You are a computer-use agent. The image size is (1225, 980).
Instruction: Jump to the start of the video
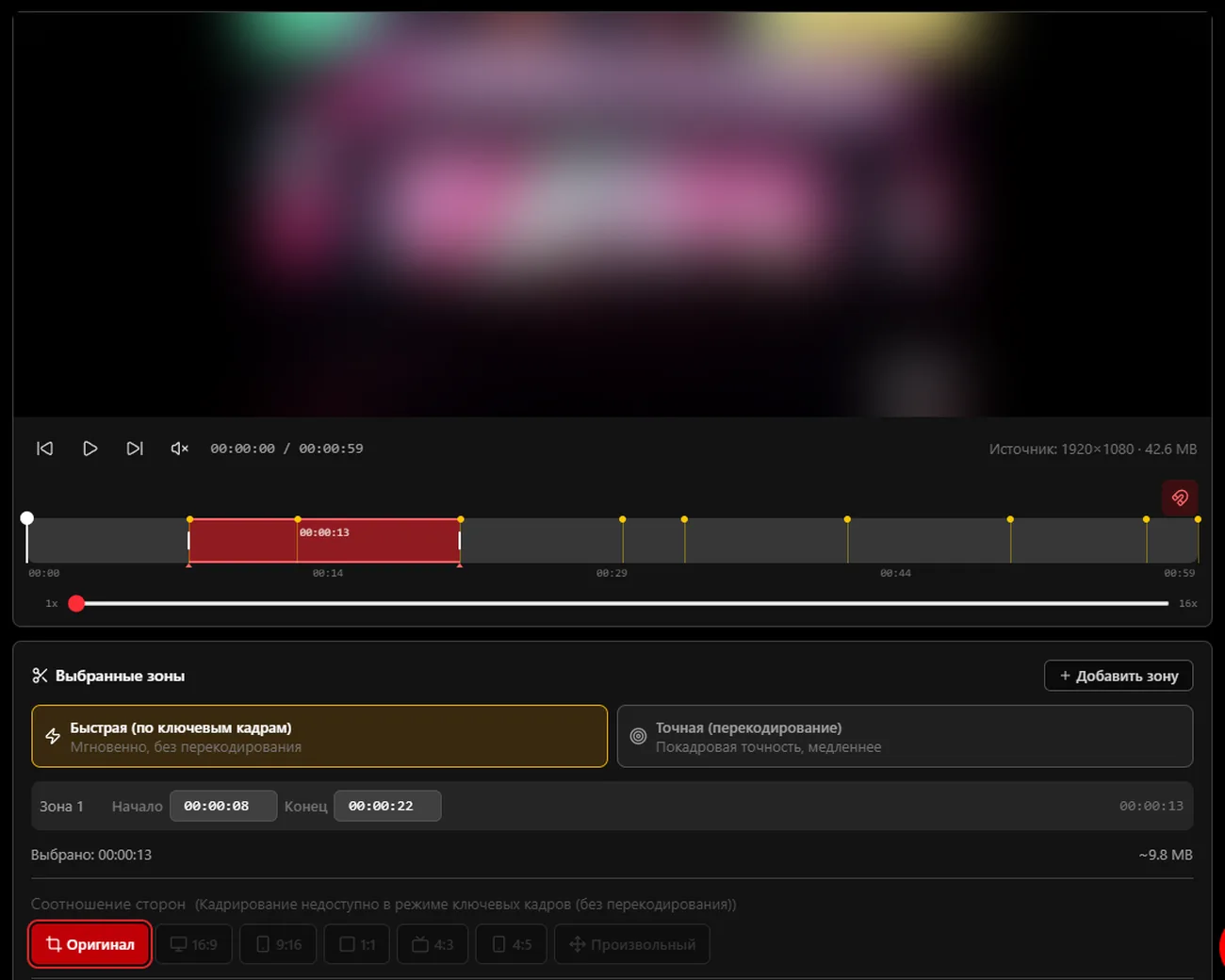click(44, 449)
